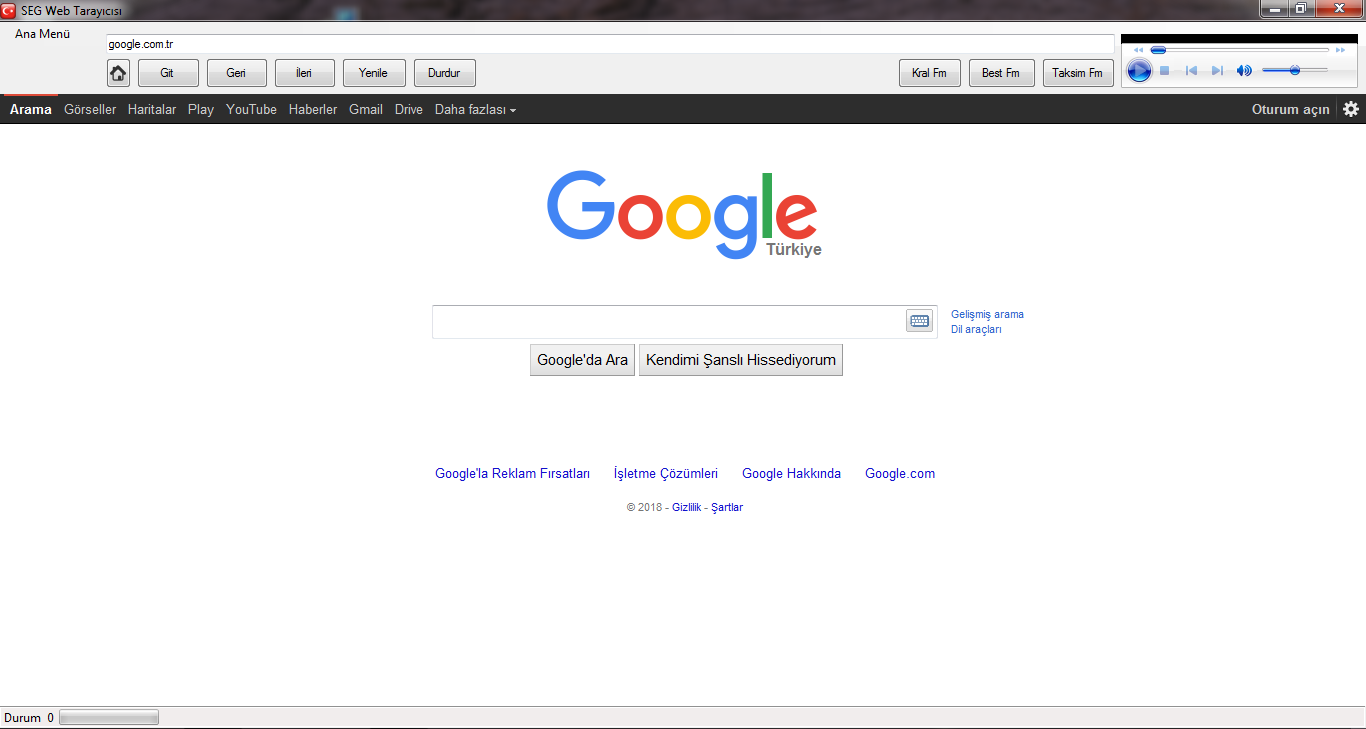Open the Ana Menü menu
Viewport: 1366px width, 729px height.
(43, 34)
